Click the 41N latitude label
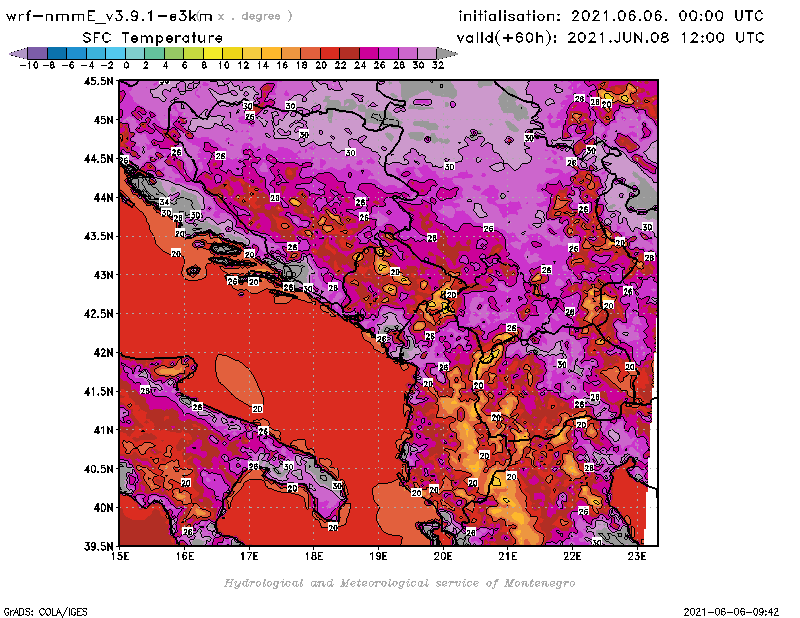This screenshot has height=618, width=800. tap(103, 430)
